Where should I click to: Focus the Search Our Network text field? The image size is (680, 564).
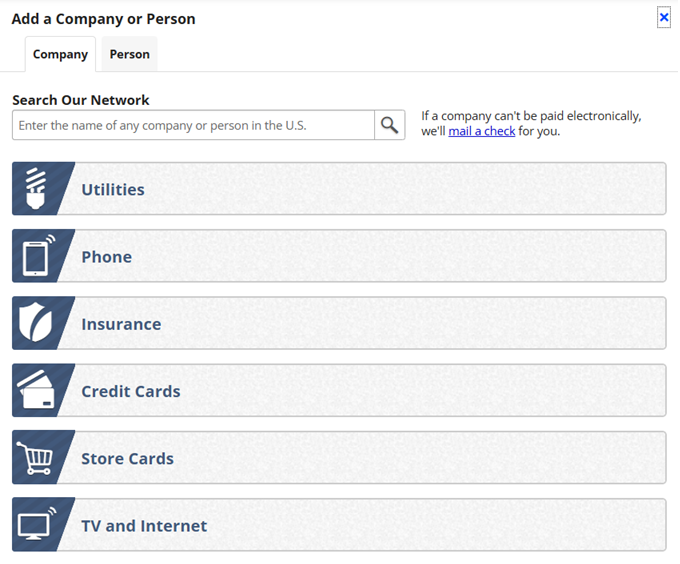[193, 126]
